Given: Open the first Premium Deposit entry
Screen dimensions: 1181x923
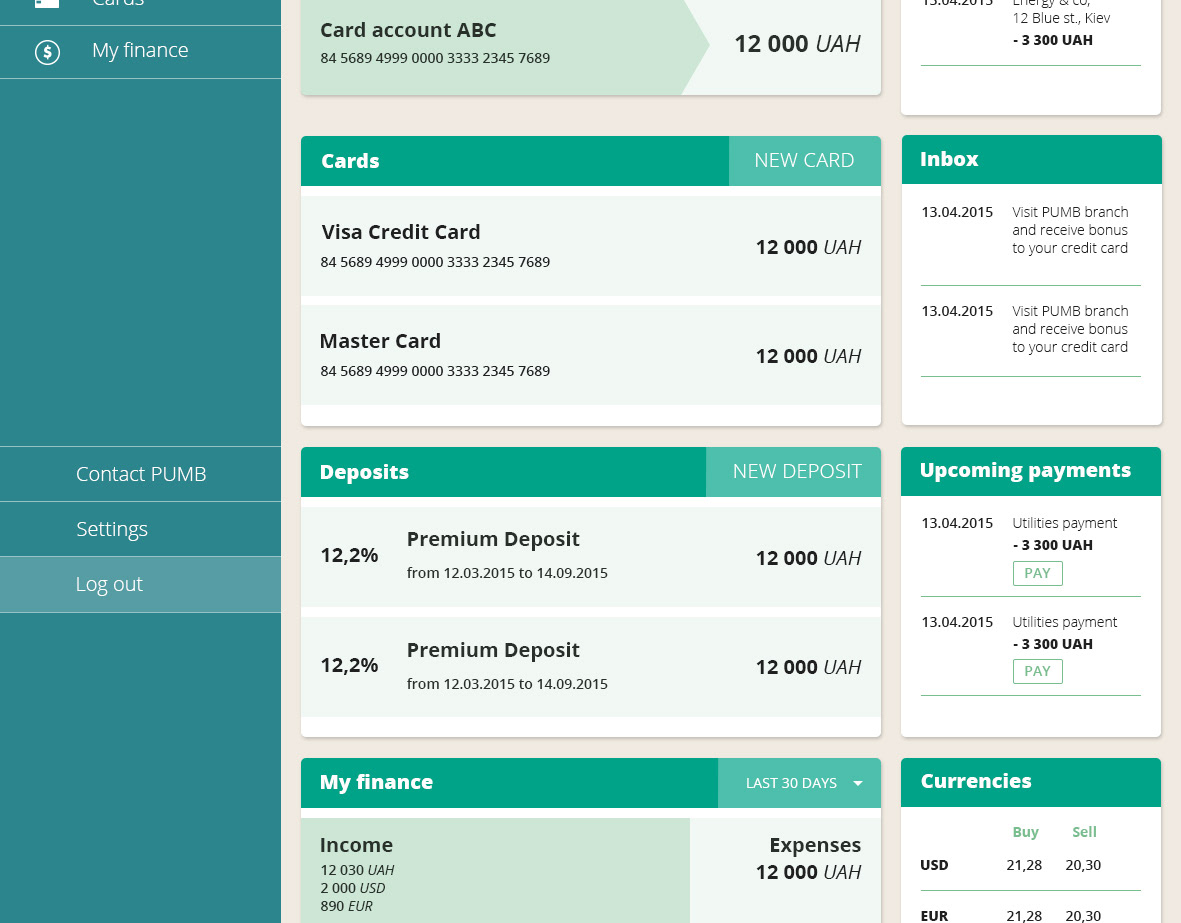Looking at the screenshot, I should 590,557.
